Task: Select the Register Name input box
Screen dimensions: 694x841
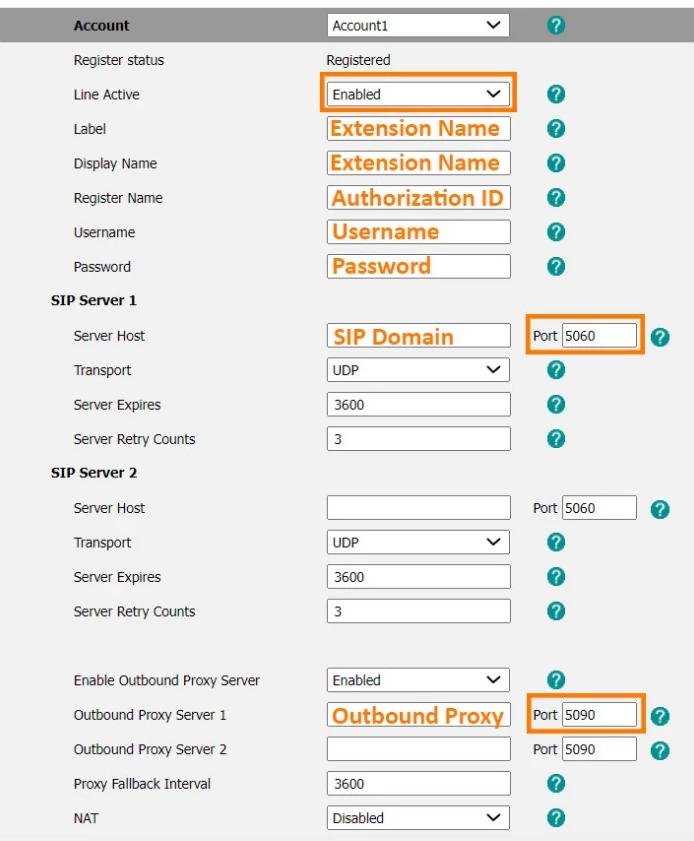Action: [x=418, y=198]
